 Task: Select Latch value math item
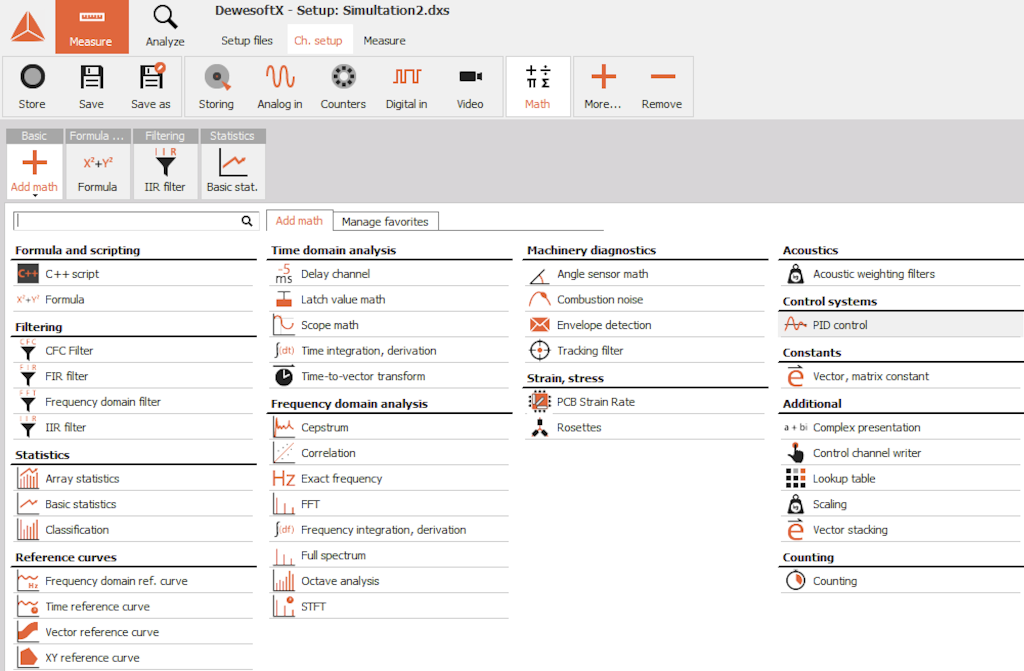[389, 299]
